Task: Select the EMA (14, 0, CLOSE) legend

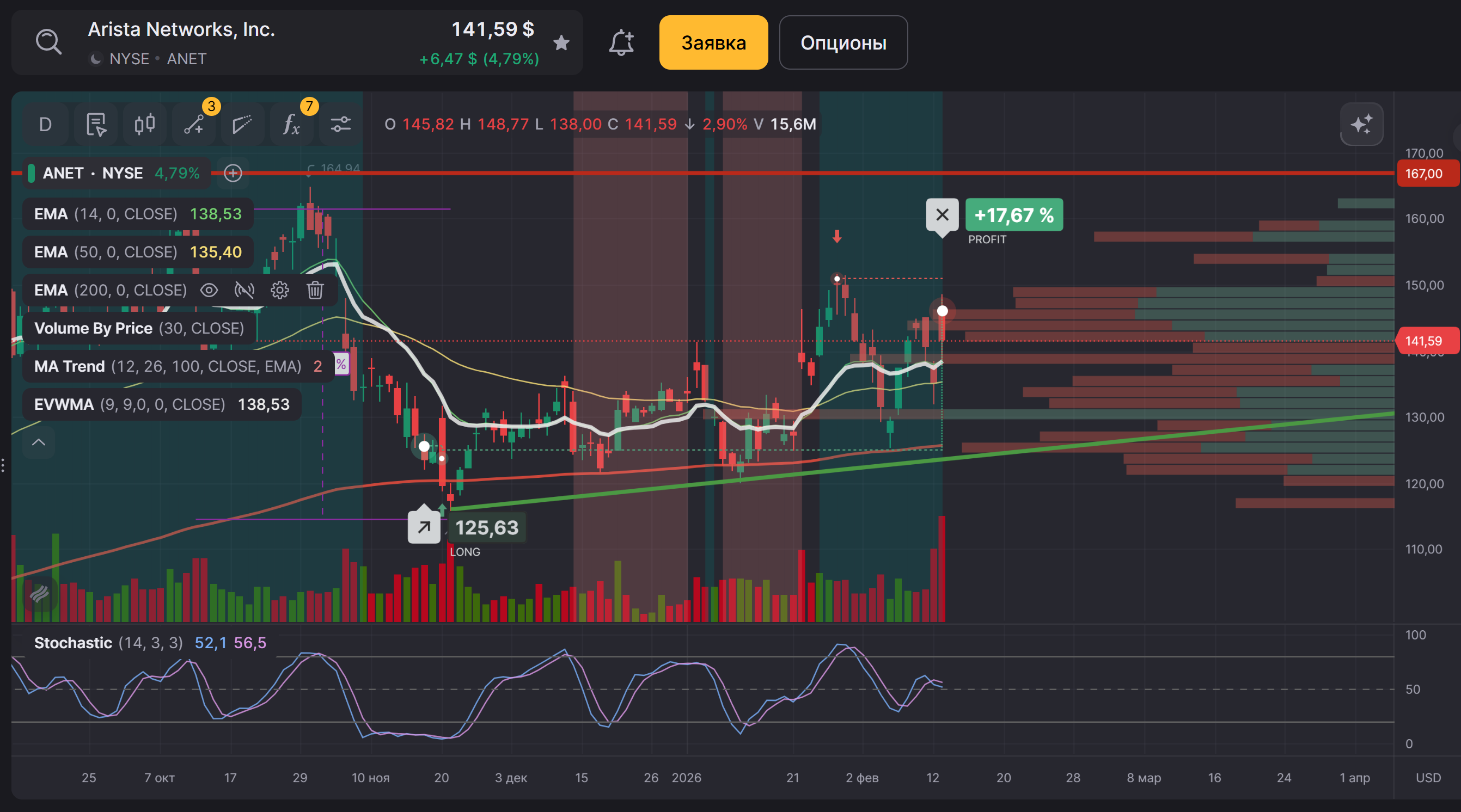Action: point(138,214)
